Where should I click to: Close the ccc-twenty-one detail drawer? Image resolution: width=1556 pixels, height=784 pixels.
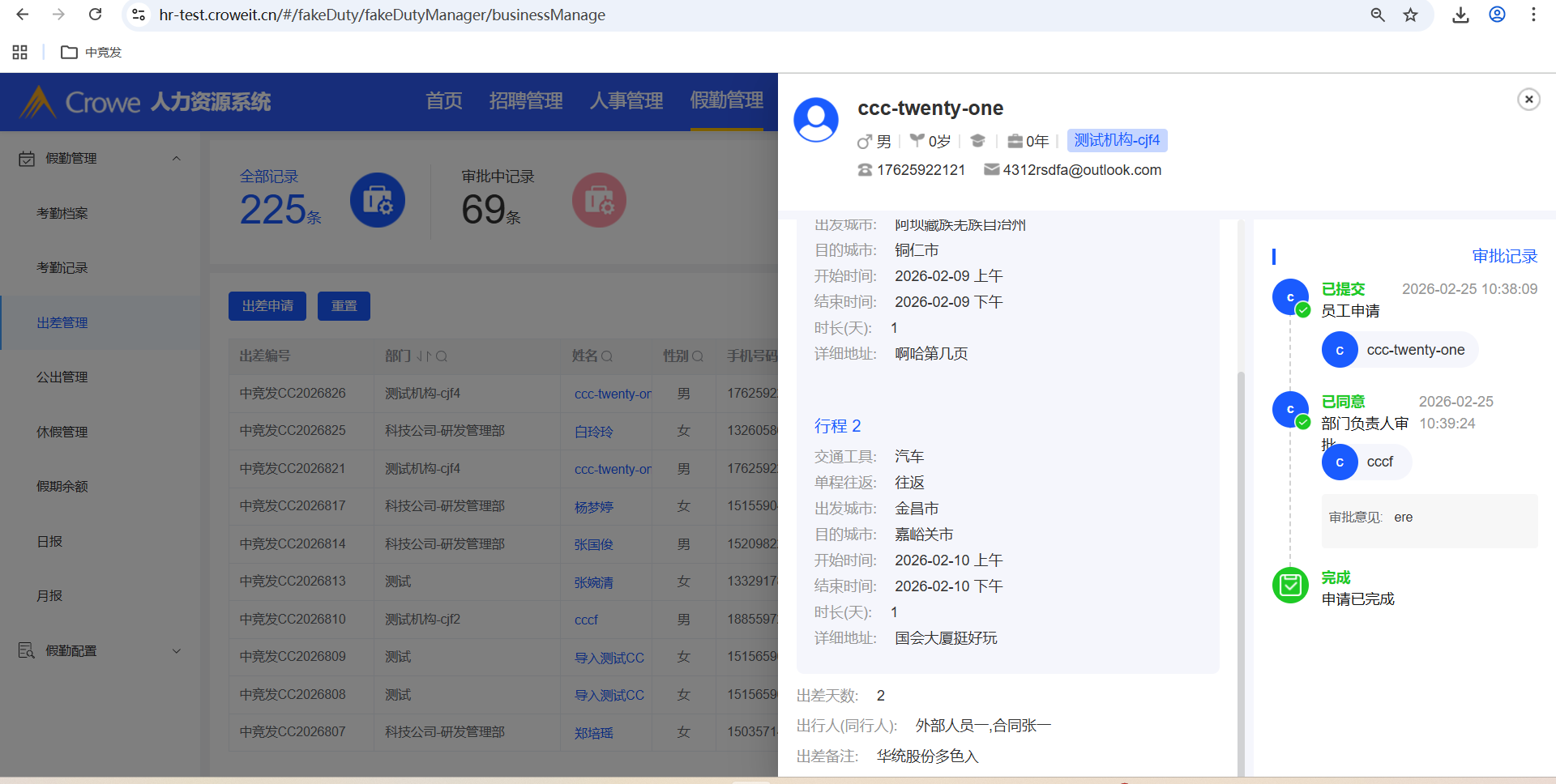click(x=1528, y=100)
